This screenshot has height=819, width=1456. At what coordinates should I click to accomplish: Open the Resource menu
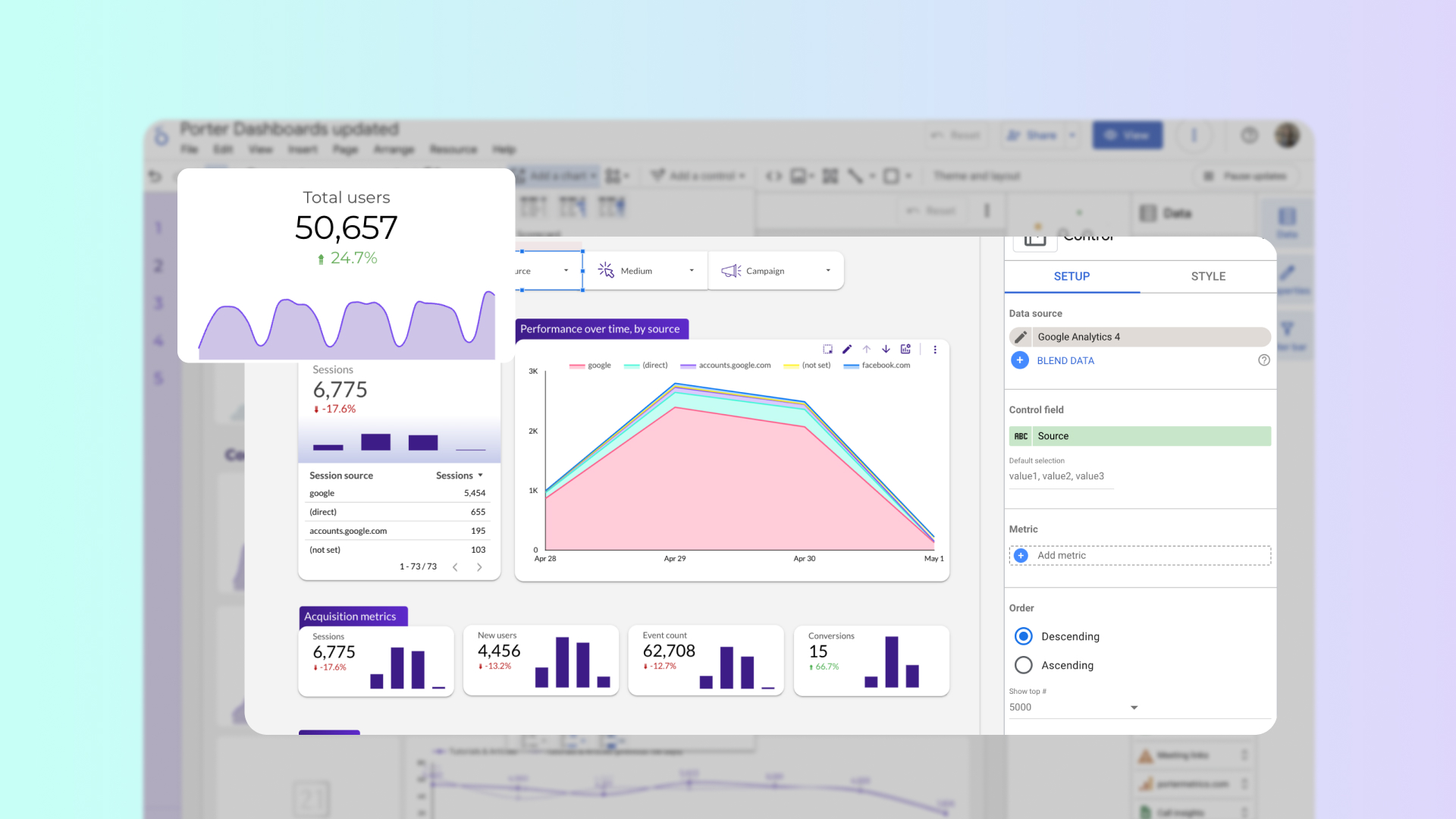pyautogui.click(x=453, y=149)
